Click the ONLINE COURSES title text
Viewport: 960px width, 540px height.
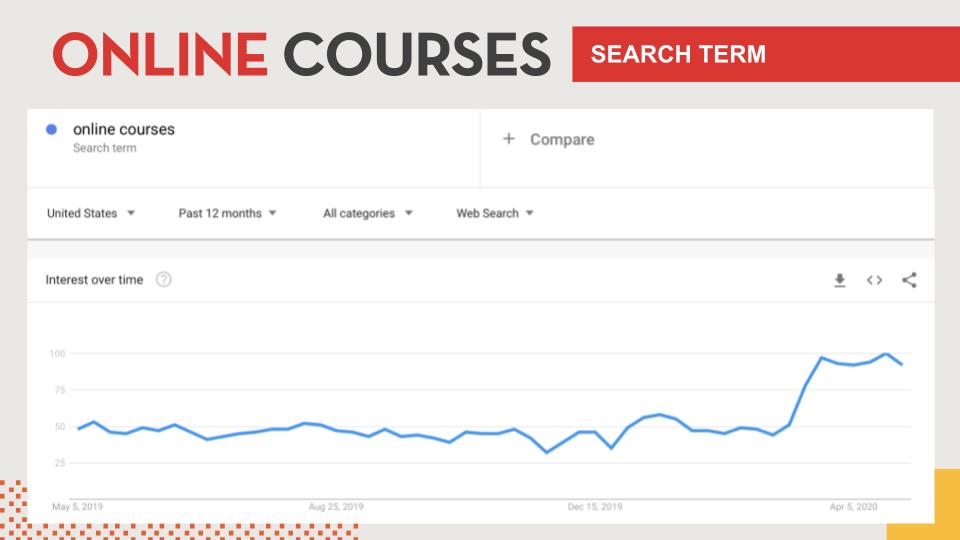pos(302,54)
